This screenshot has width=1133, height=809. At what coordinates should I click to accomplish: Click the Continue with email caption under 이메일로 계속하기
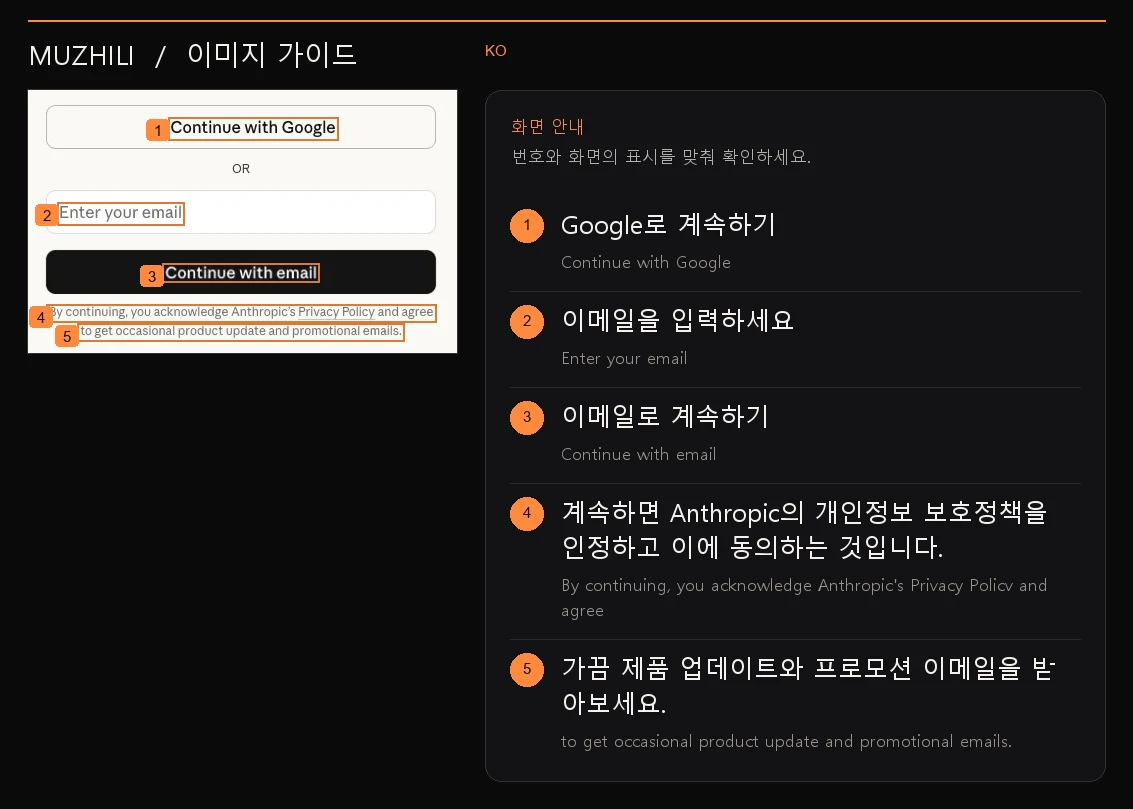(x=639, y=454)
